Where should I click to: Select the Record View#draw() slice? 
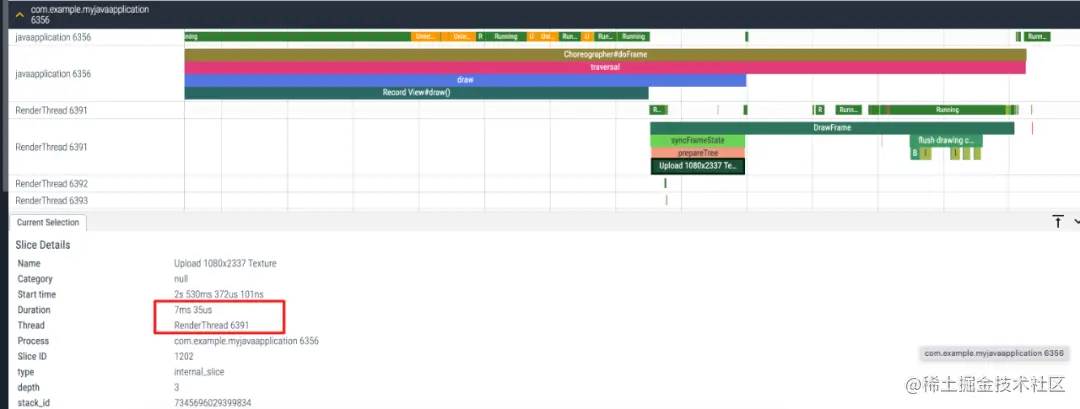(x=417, y=92)
